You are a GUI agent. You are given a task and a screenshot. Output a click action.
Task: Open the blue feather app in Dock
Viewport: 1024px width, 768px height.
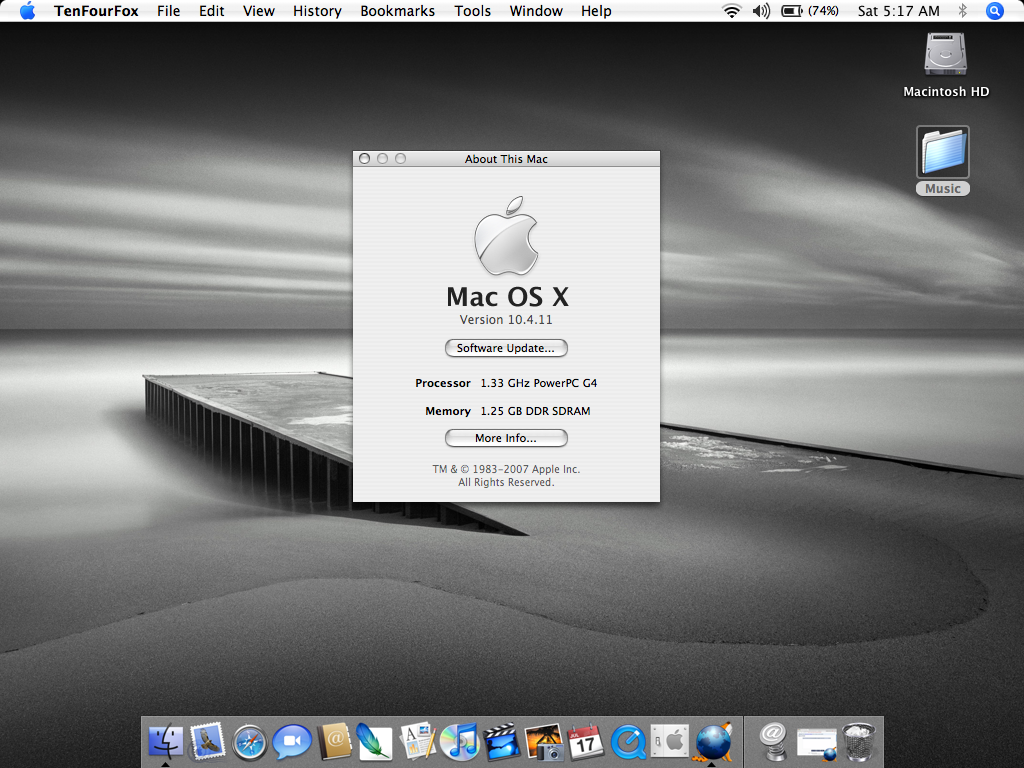(x=375, y=743)
